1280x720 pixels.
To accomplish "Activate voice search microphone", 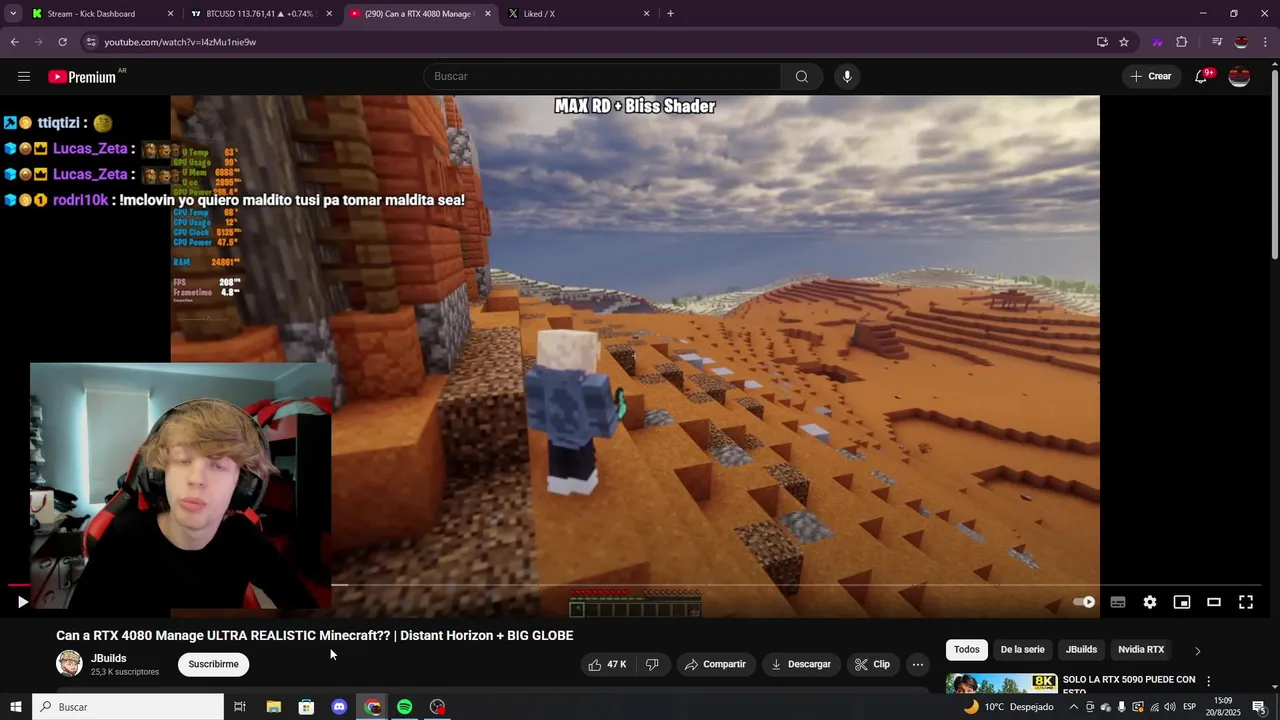I will click(x=847, y=77).
